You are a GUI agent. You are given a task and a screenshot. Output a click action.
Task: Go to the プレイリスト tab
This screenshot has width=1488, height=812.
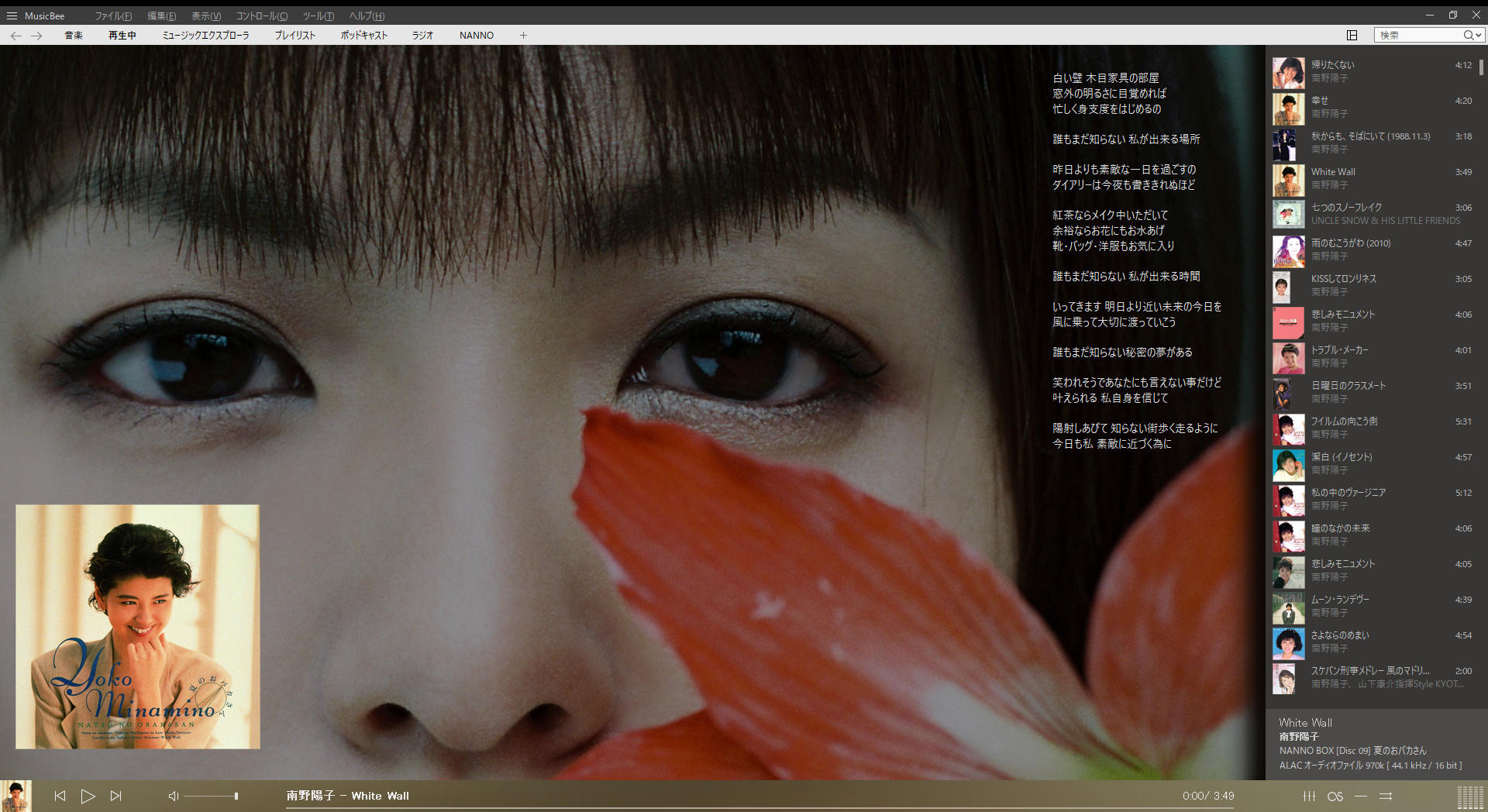[x=295, y=36]
